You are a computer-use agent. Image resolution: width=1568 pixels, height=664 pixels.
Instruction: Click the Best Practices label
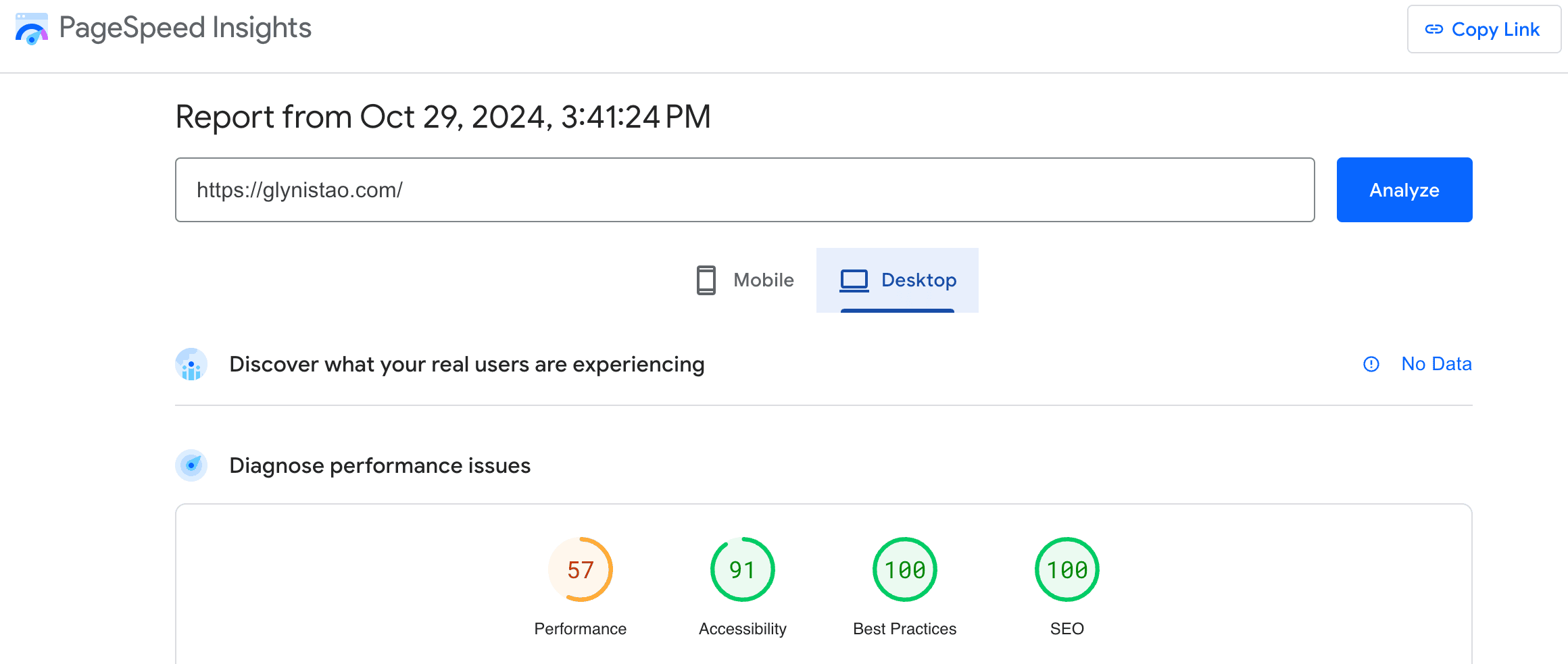(905, 629)
